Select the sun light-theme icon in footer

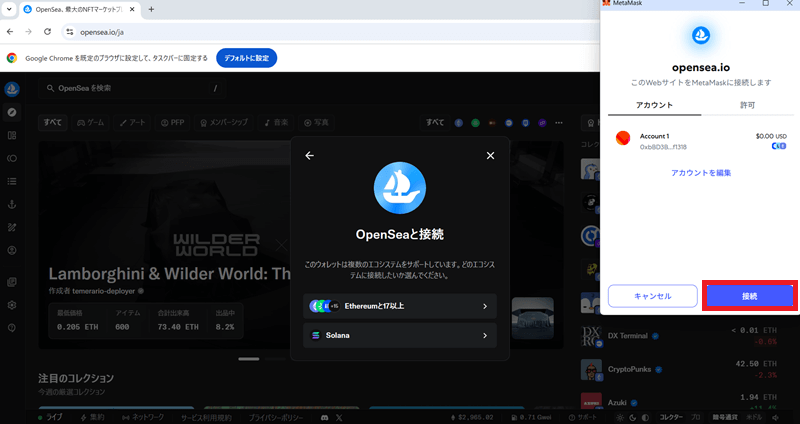coord(620,417)
